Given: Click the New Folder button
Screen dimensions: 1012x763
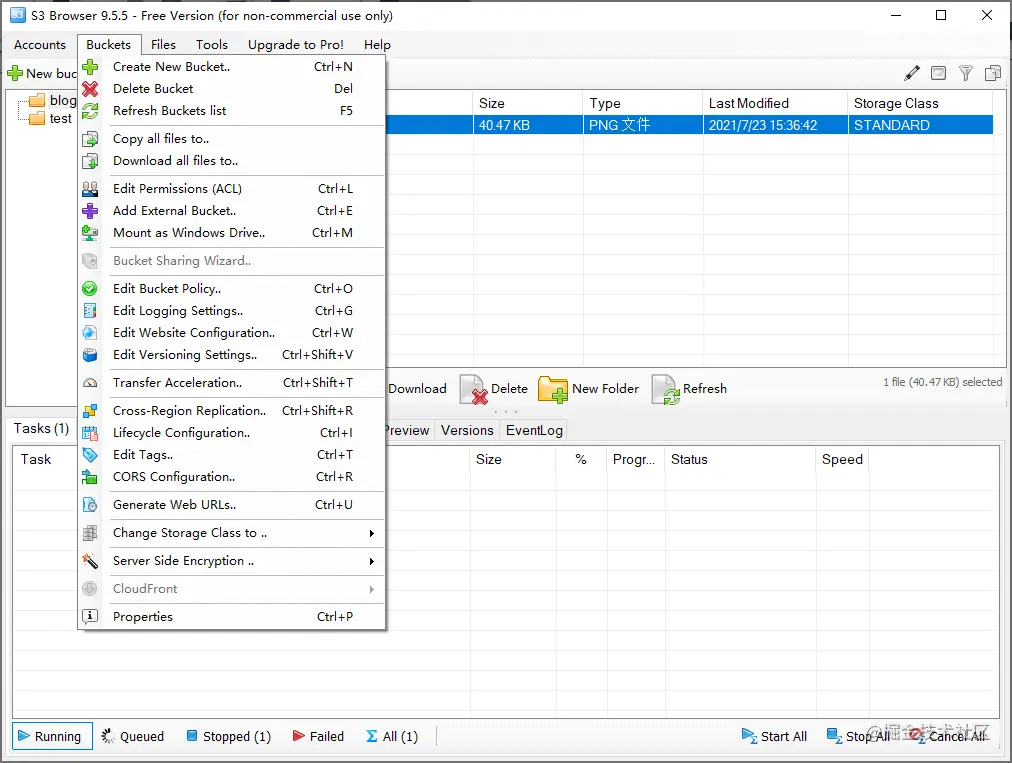Looking at the screenshot, I should pyautogui.click(x=589, y=389).
